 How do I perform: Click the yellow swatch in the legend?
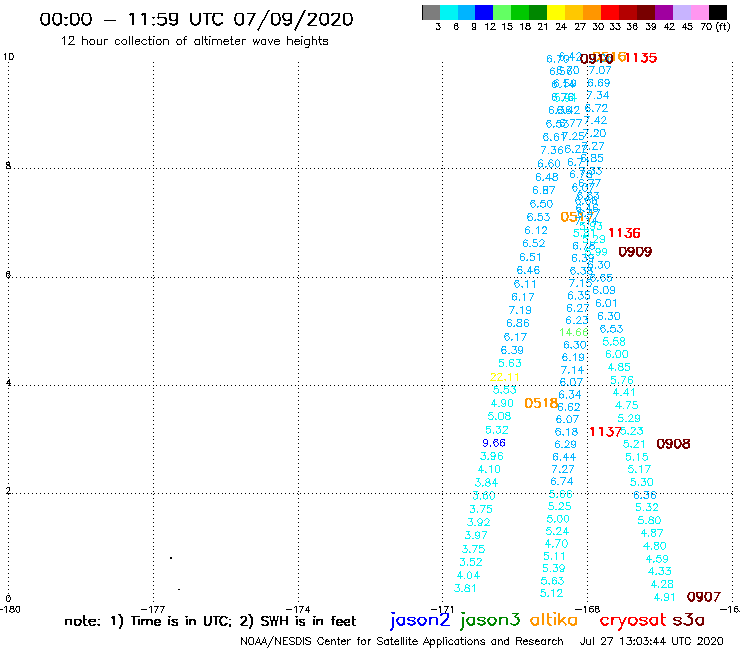pos(556,12)
